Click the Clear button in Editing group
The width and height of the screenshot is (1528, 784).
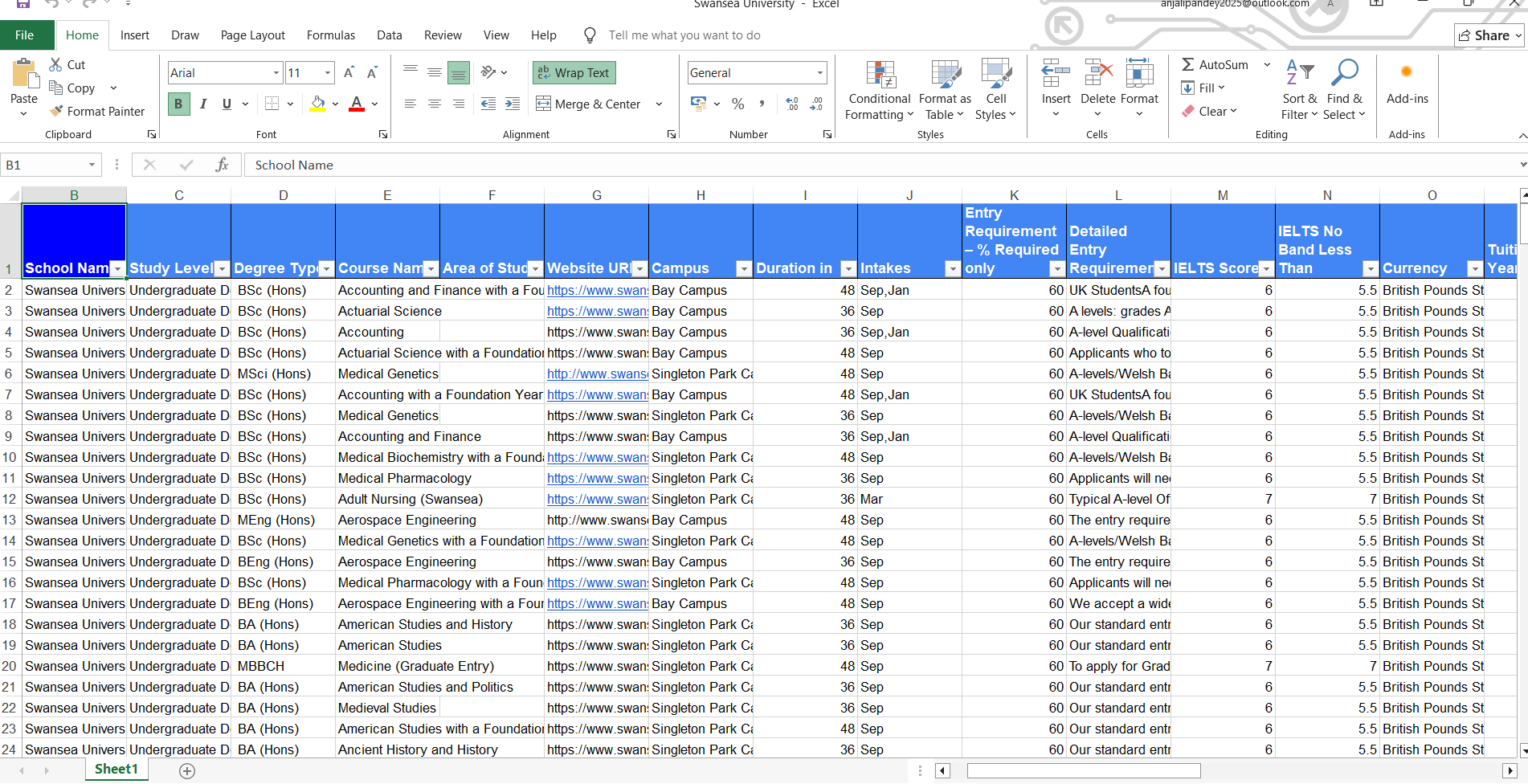point(1210,111)
